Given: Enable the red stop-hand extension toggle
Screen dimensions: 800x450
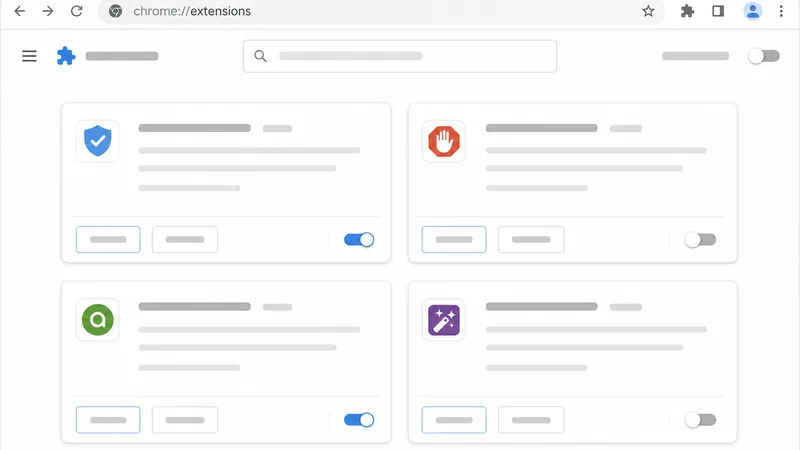Looking at the screenshot, I should coord(700,239).
